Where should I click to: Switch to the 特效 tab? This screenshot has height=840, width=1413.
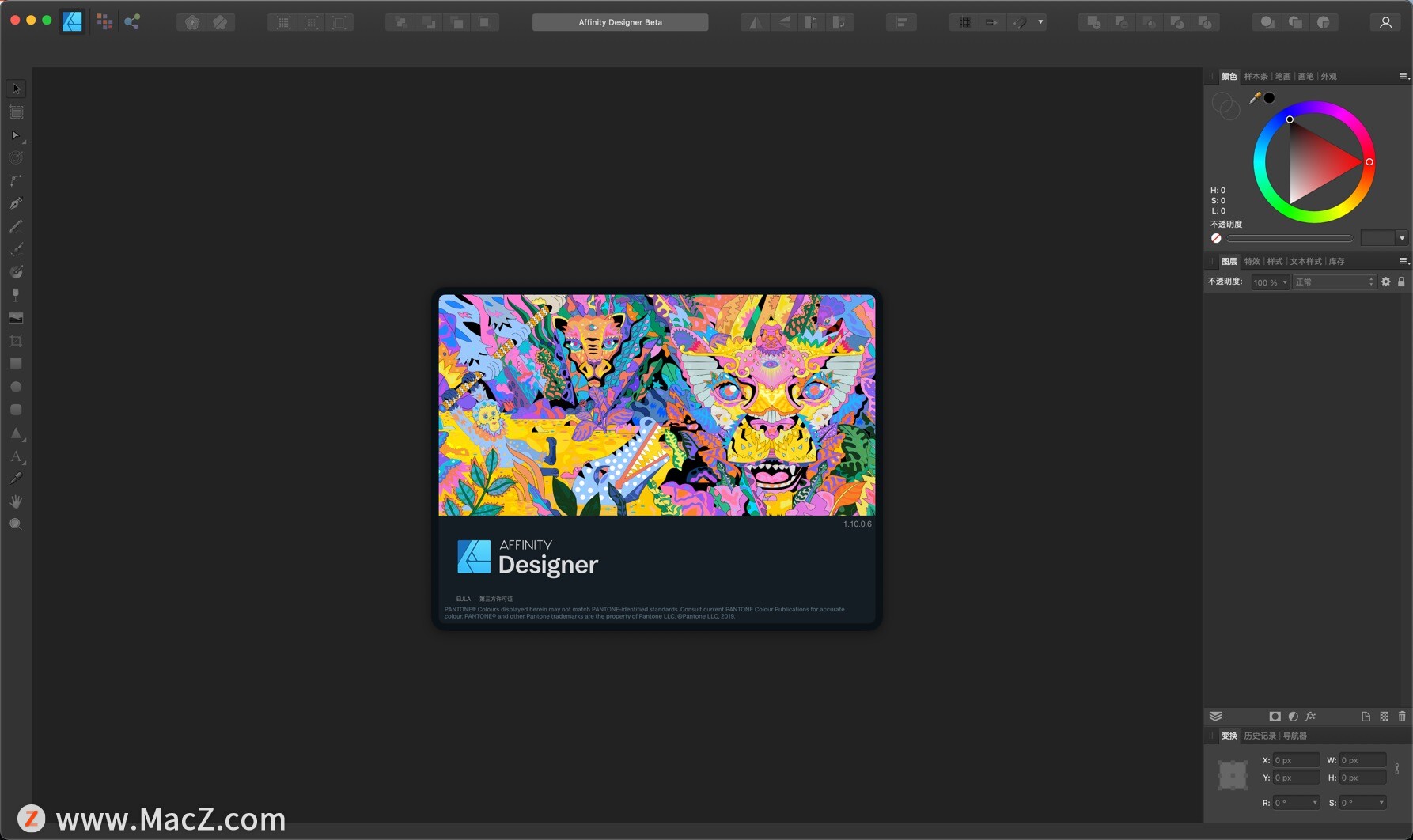pyautogui.click(x=1252, y=261)
